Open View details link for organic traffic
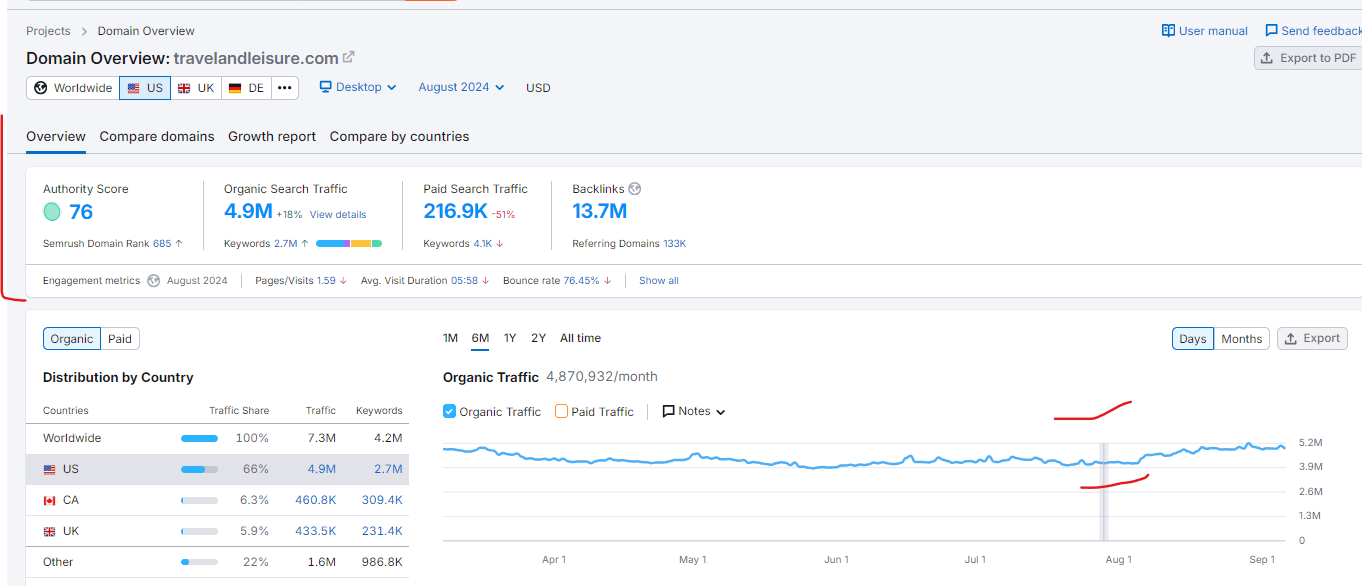The height and width of the screenshot is (586, 1362). coord(338,214)
